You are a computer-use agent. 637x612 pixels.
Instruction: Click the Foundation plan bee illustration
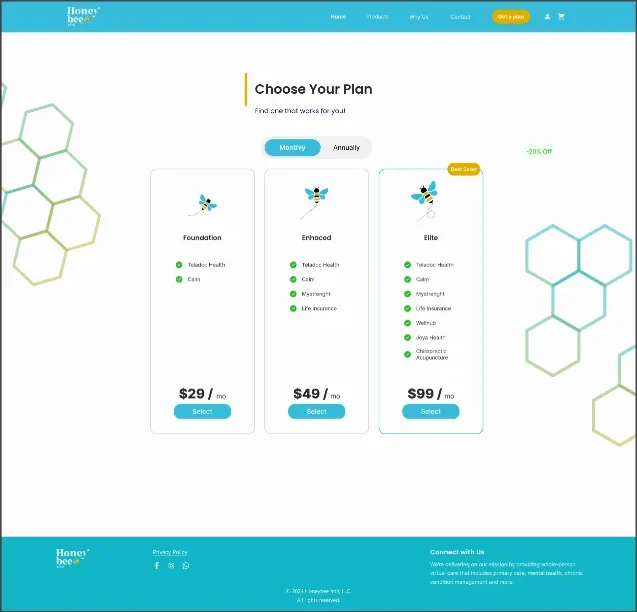203,205
